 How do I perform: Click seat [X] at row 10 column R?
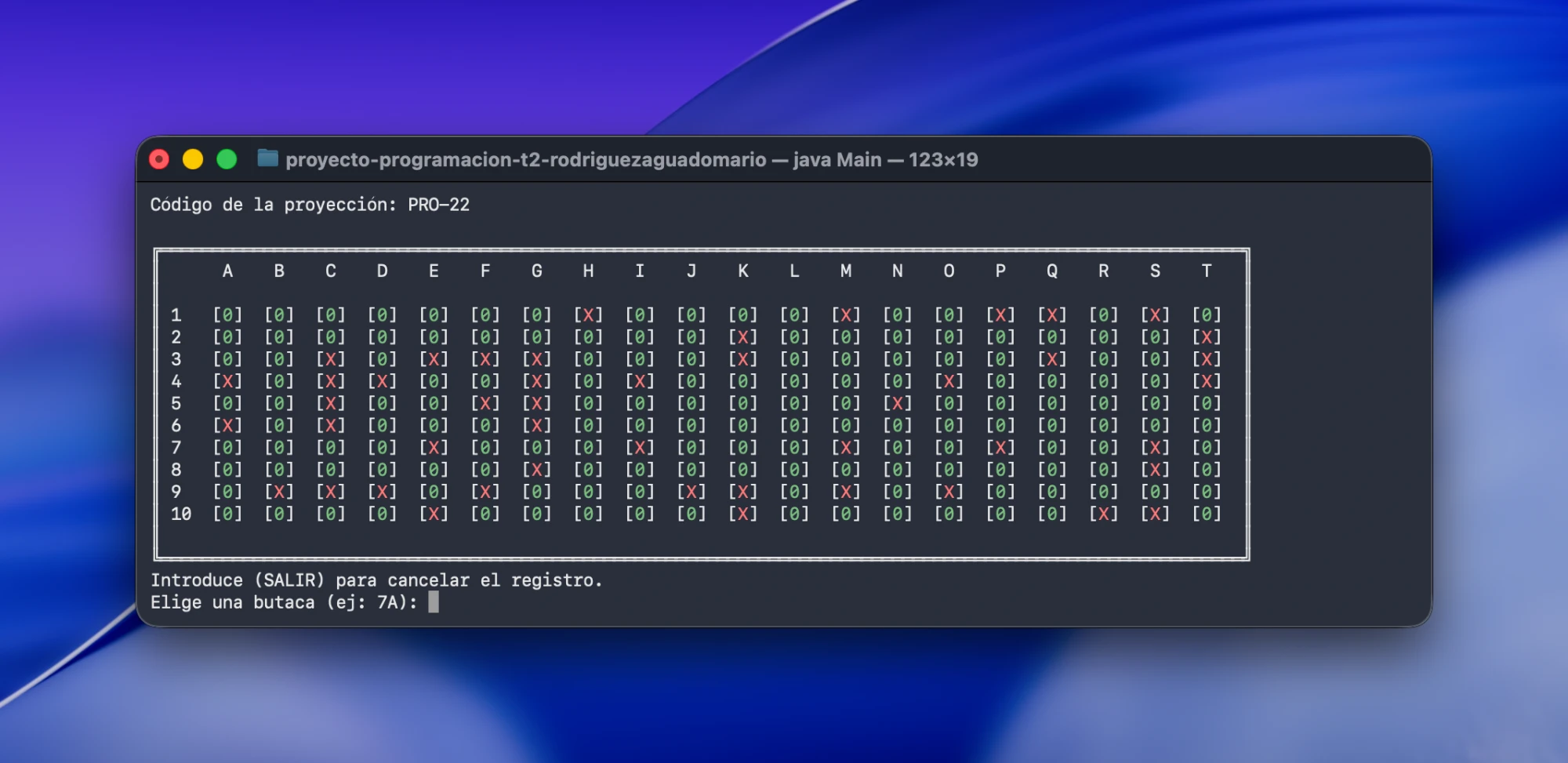1103,514
